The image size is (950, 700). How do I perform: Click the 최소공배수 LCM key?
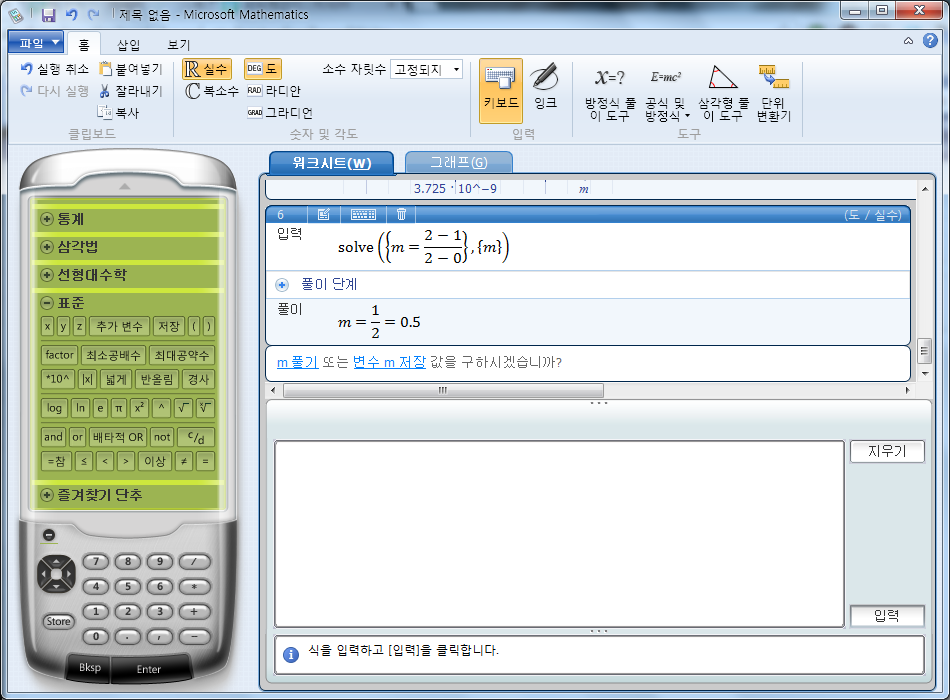[x=113, y=355]
